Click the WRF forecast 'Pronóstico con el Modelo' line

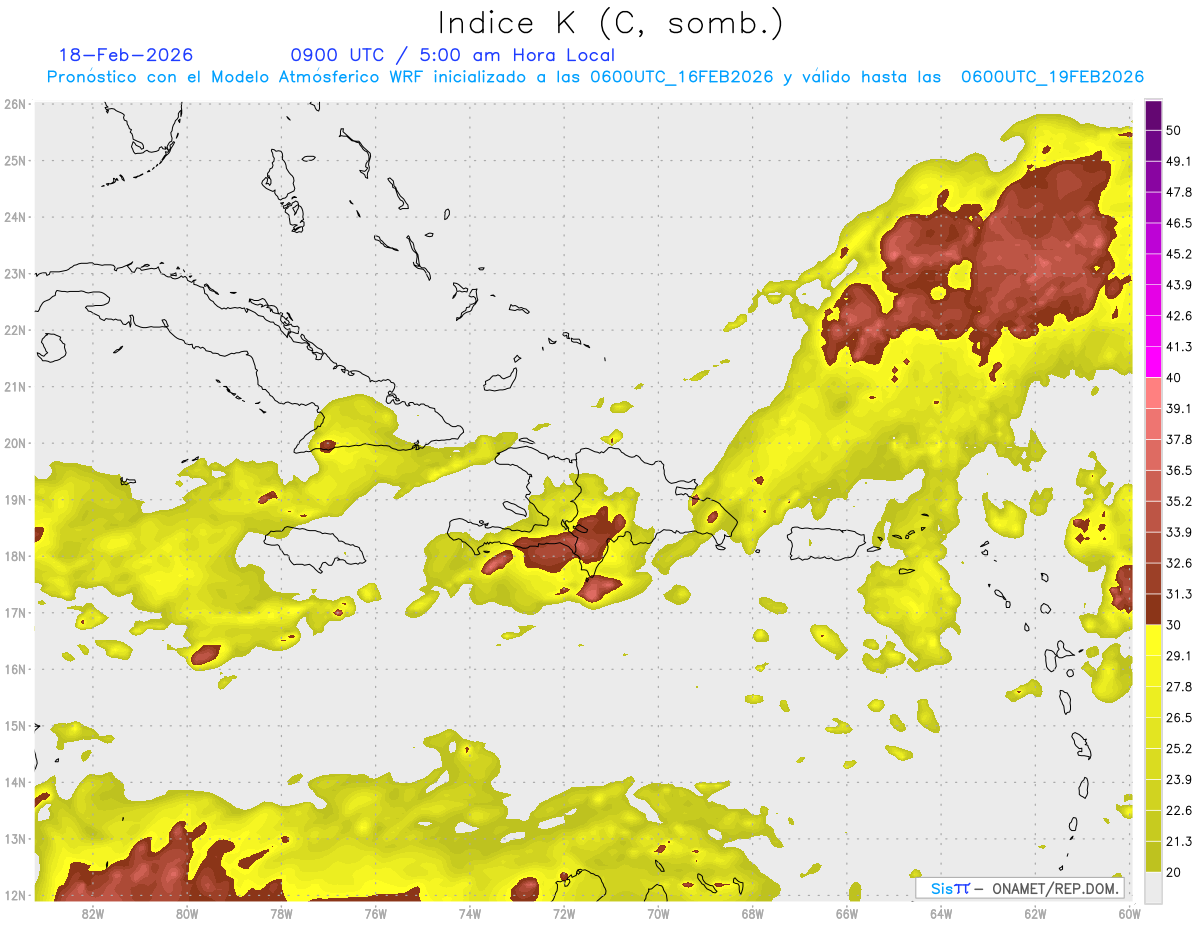point(595,77)
